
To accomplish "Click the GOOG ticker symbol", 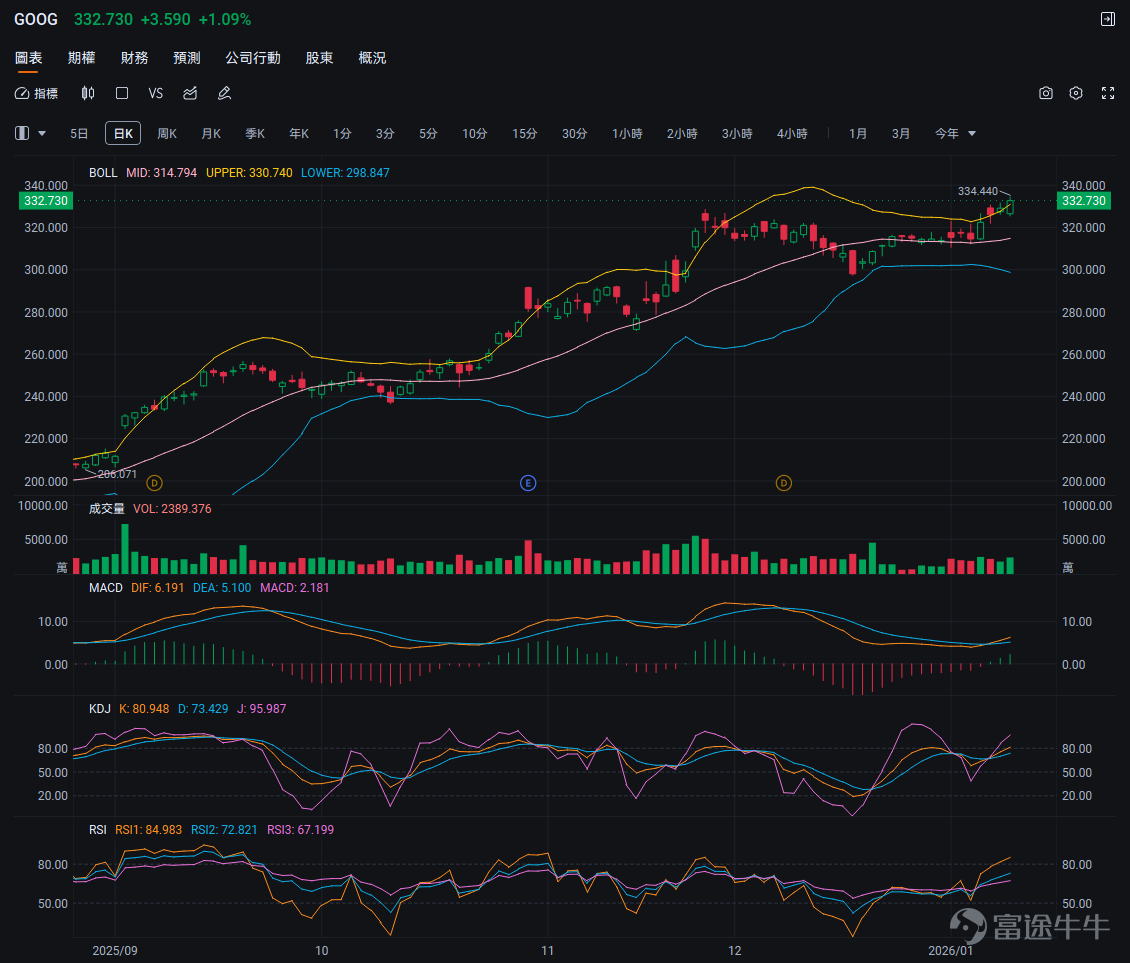I will (x=36, y=19).
